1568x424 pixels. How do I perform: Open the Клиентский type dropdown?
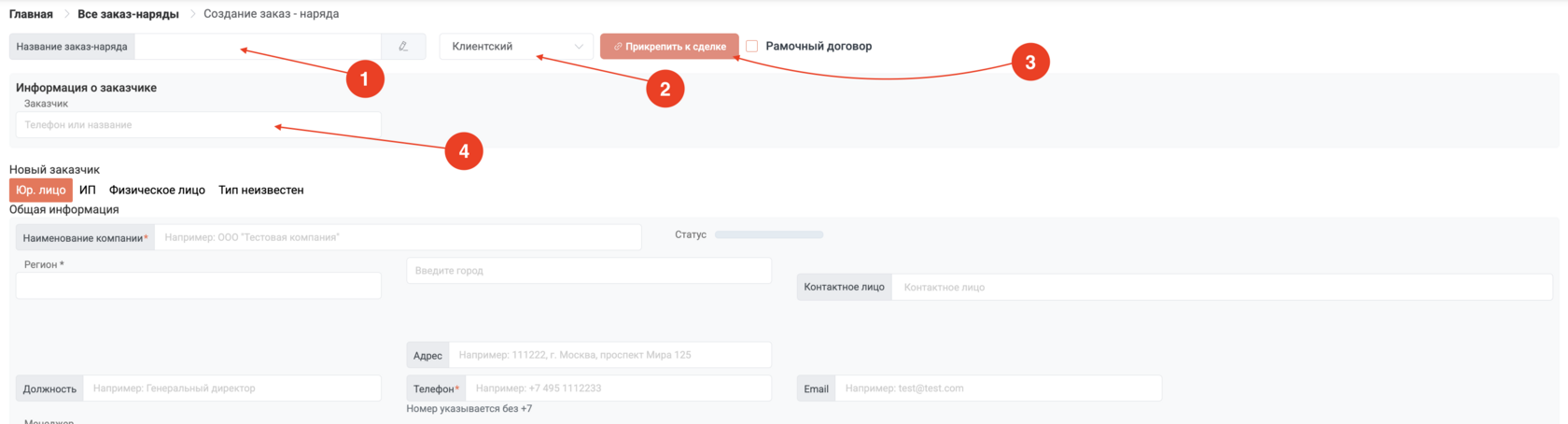[516, 47]
